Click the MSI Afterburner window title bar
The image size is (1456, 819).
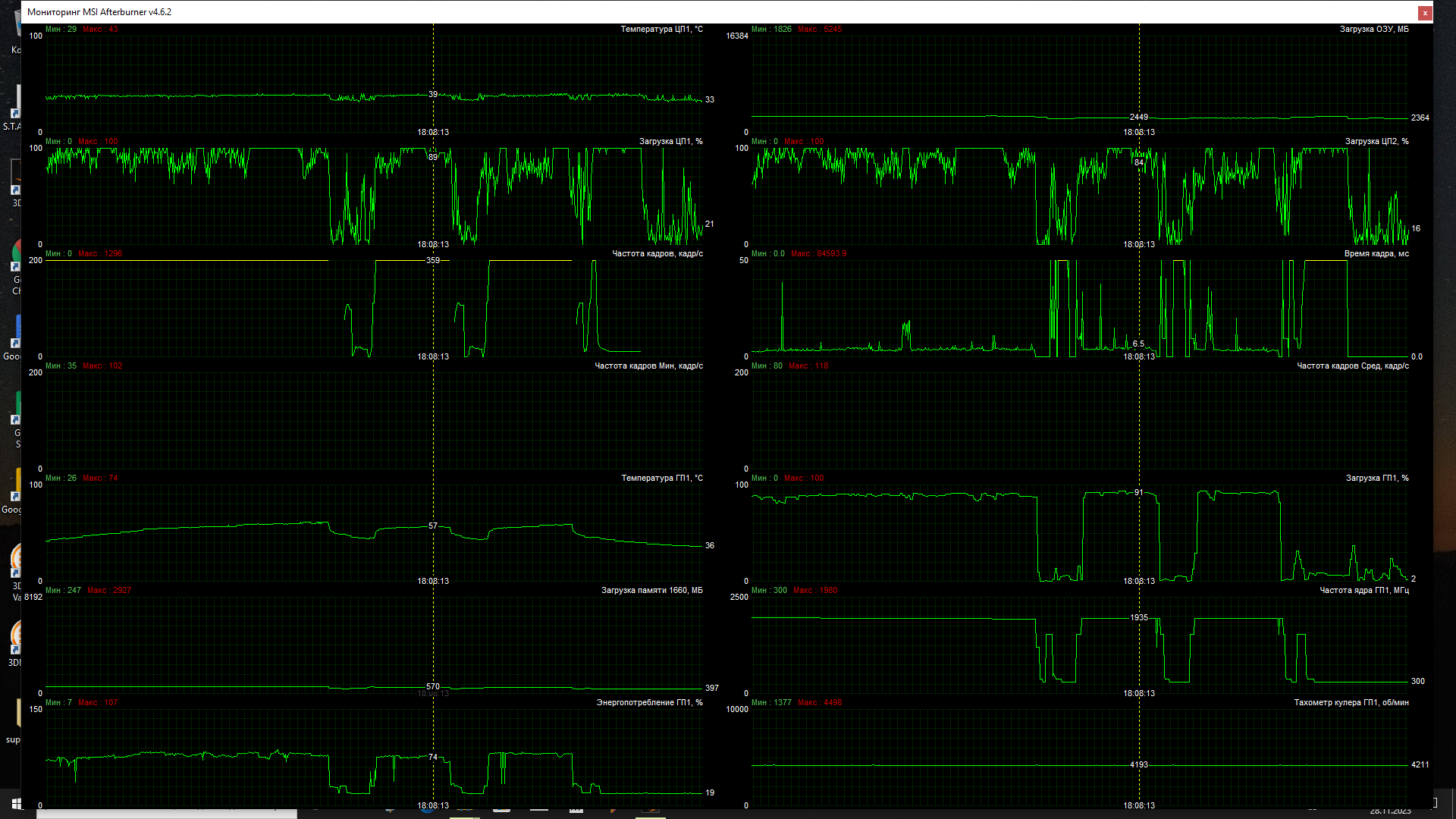tap(682, 12)
